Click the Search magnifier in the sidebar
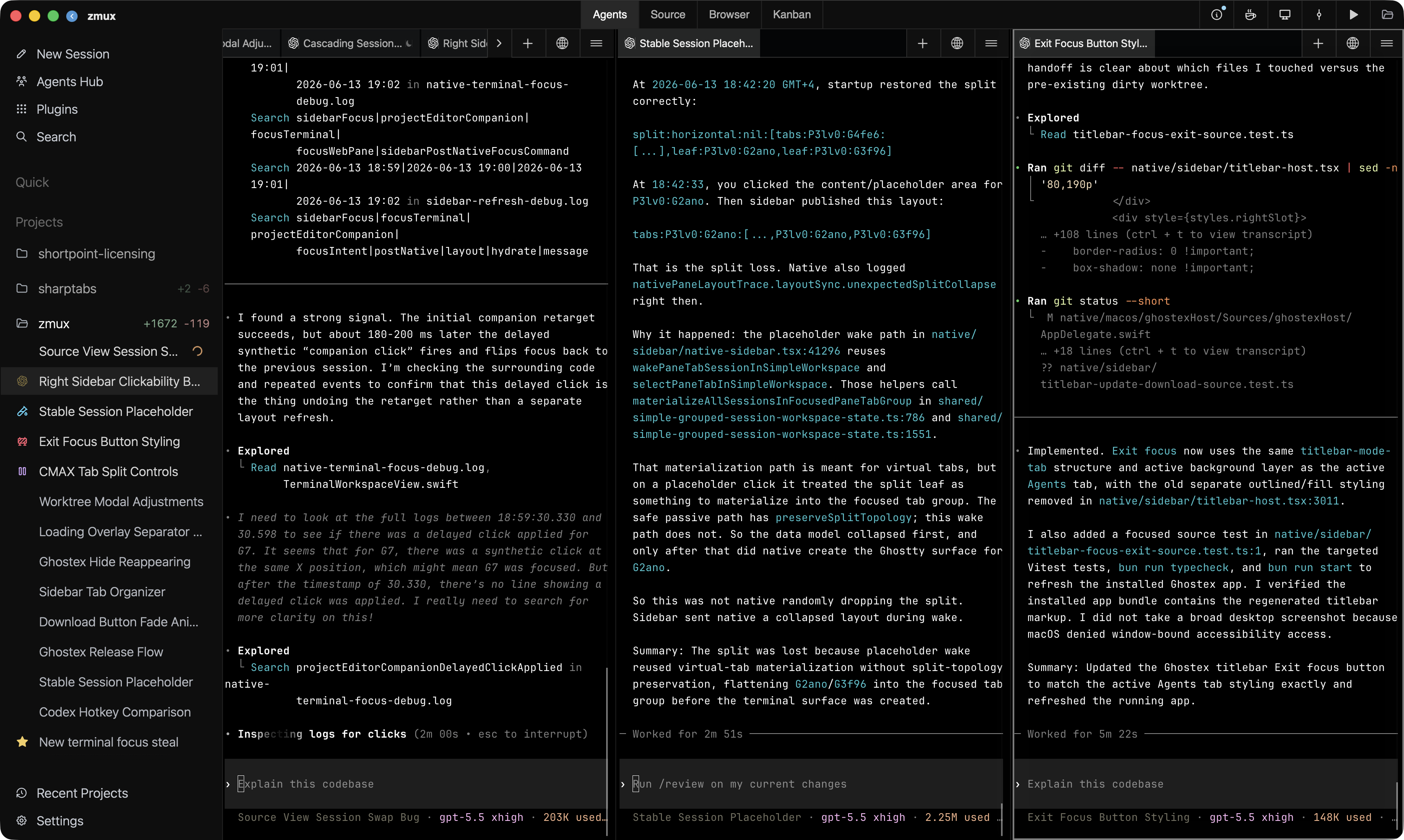 click(22, 136)
